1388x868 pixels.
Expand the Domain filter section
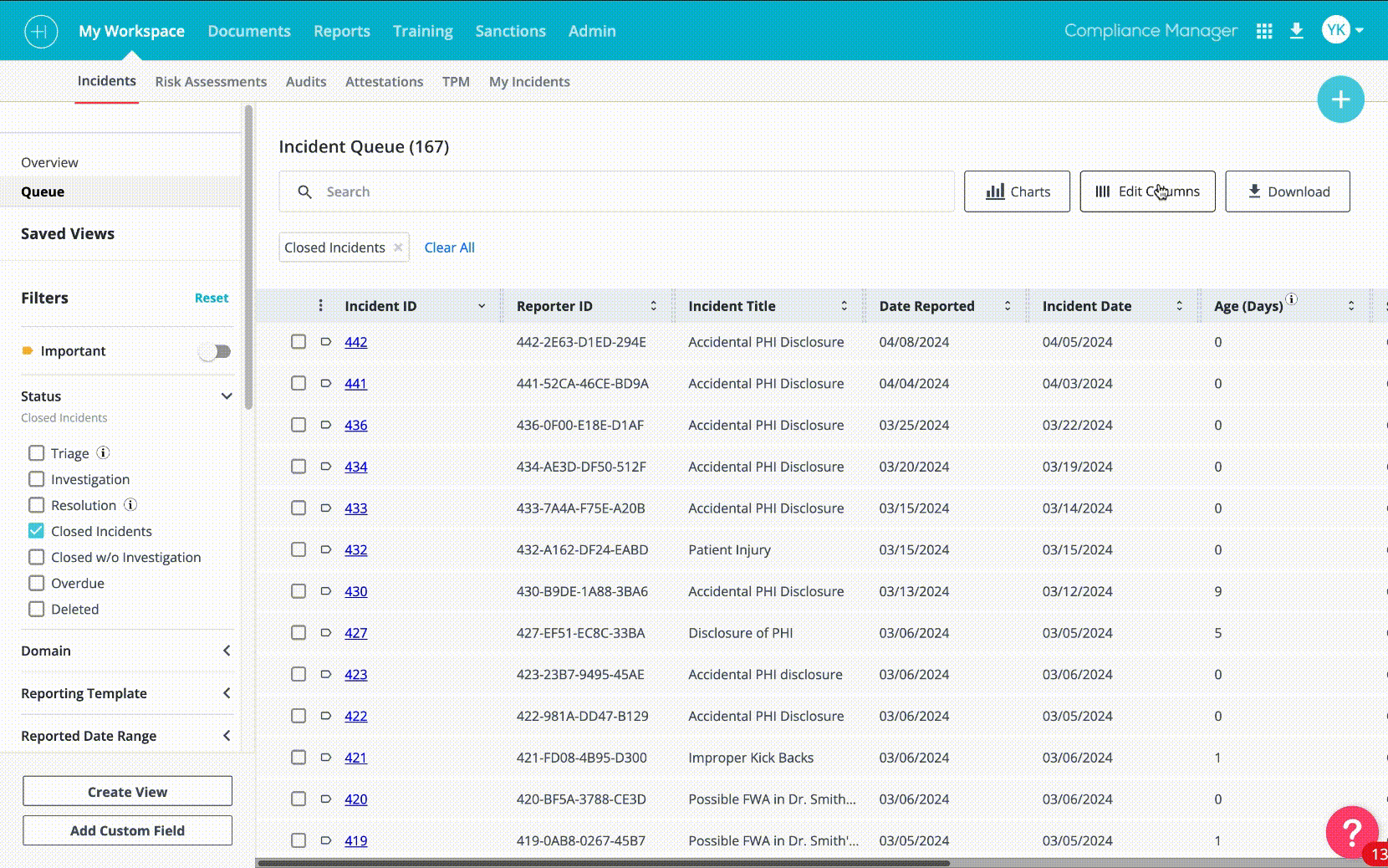click(x=227, y=651)
